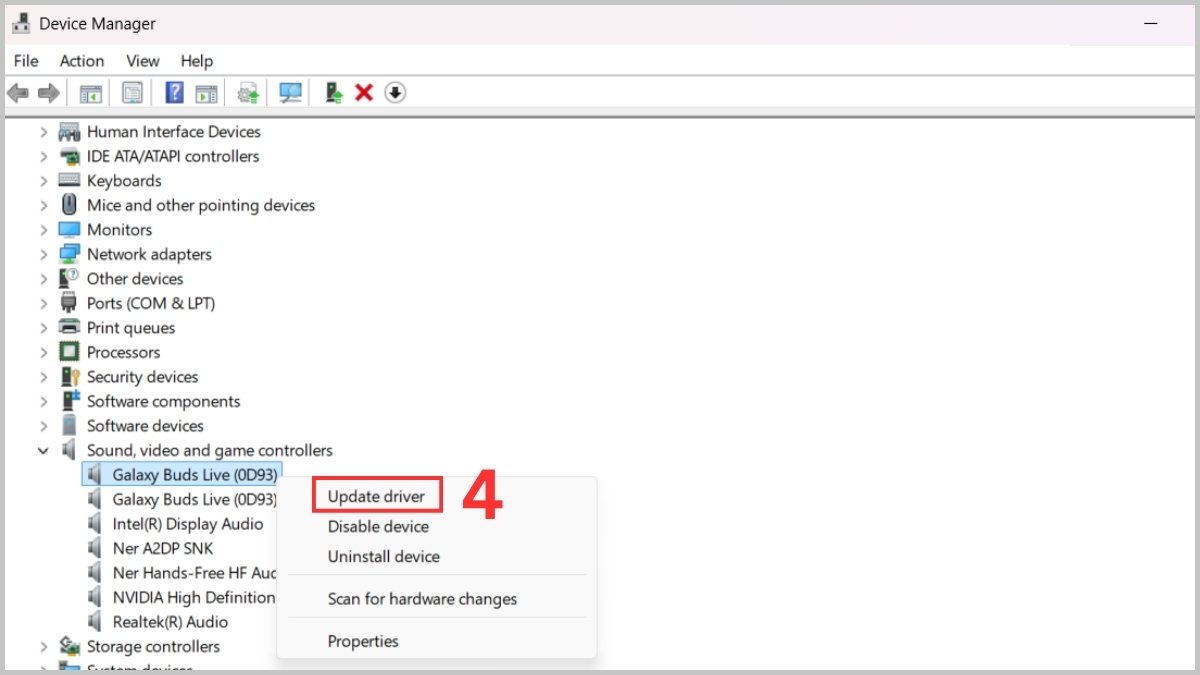Click the Monitors display icon
This screenshot has width=1200, height=675.
coord(69,230)
